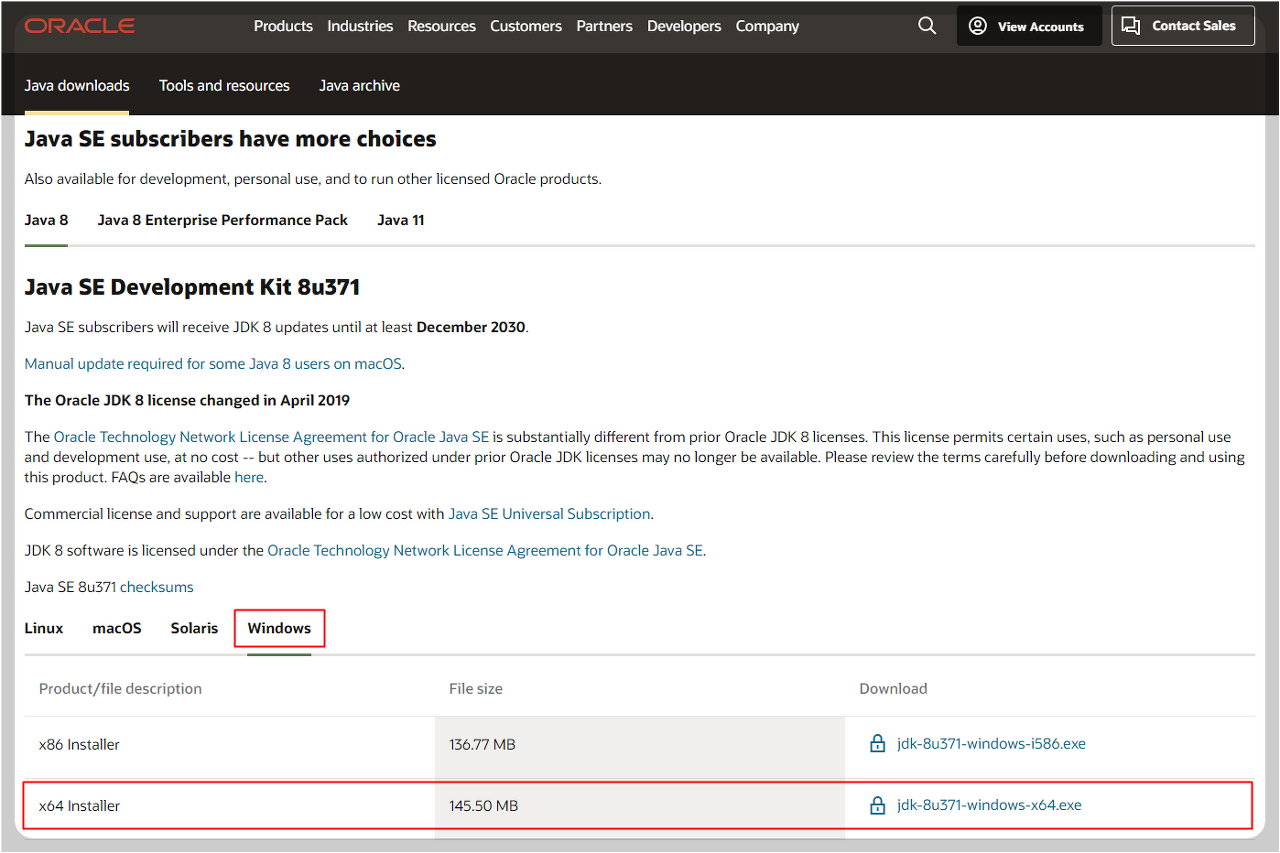This screenshot has height=853, width=1280.
Task: Open the Developers menu
Action: coord(684,26)
